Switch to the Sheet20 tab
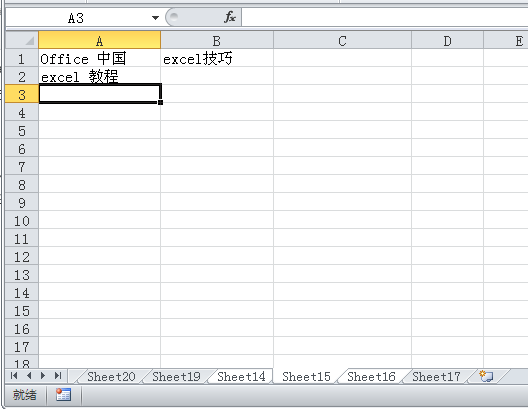Image resolution: width=528 pixels, height=409 pixels. (x=111, y=376)
